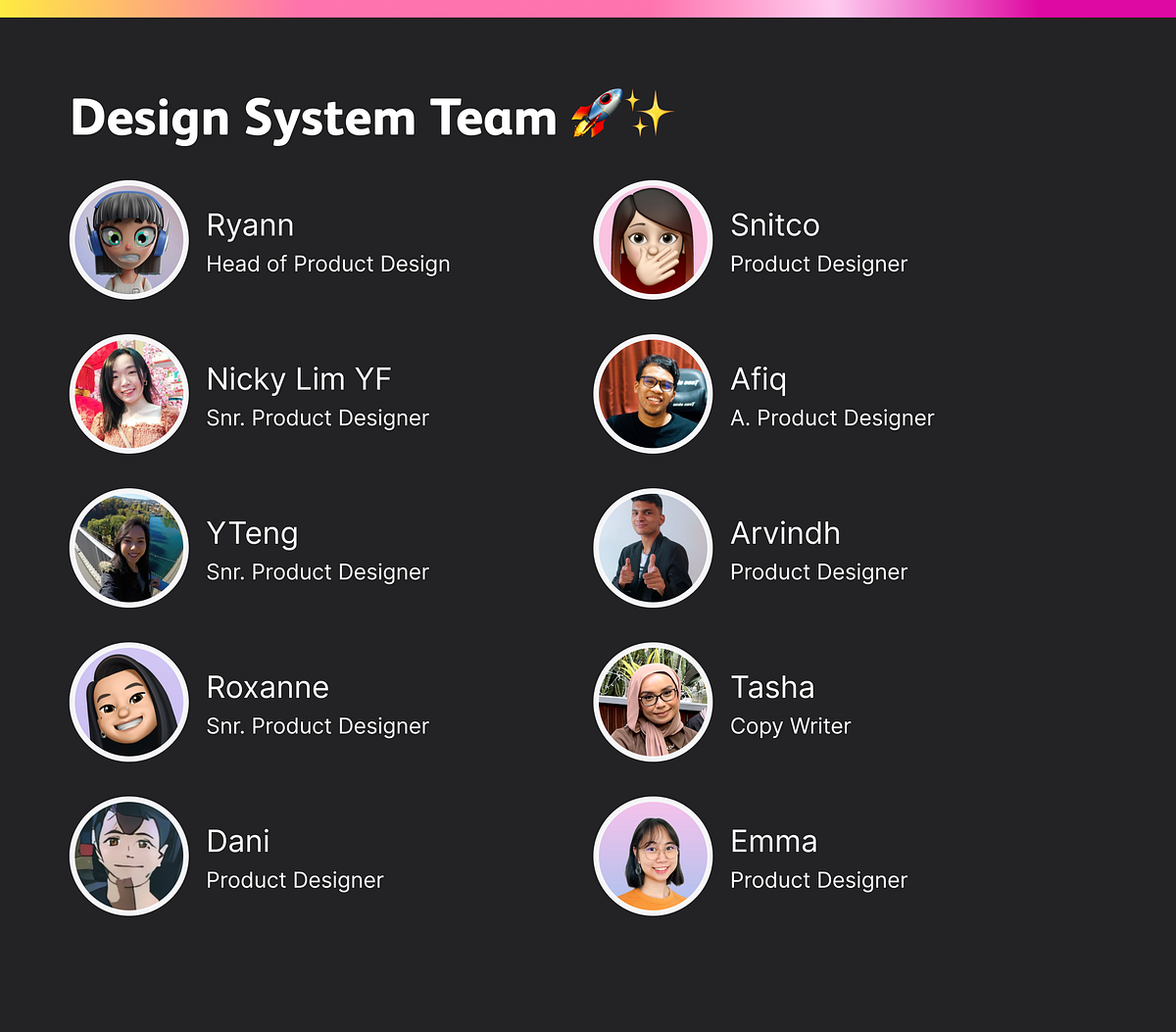Click Arvindh's thumbs-up avatar
Screen dimensions: 1176x1032
click(x=653, y=547)
